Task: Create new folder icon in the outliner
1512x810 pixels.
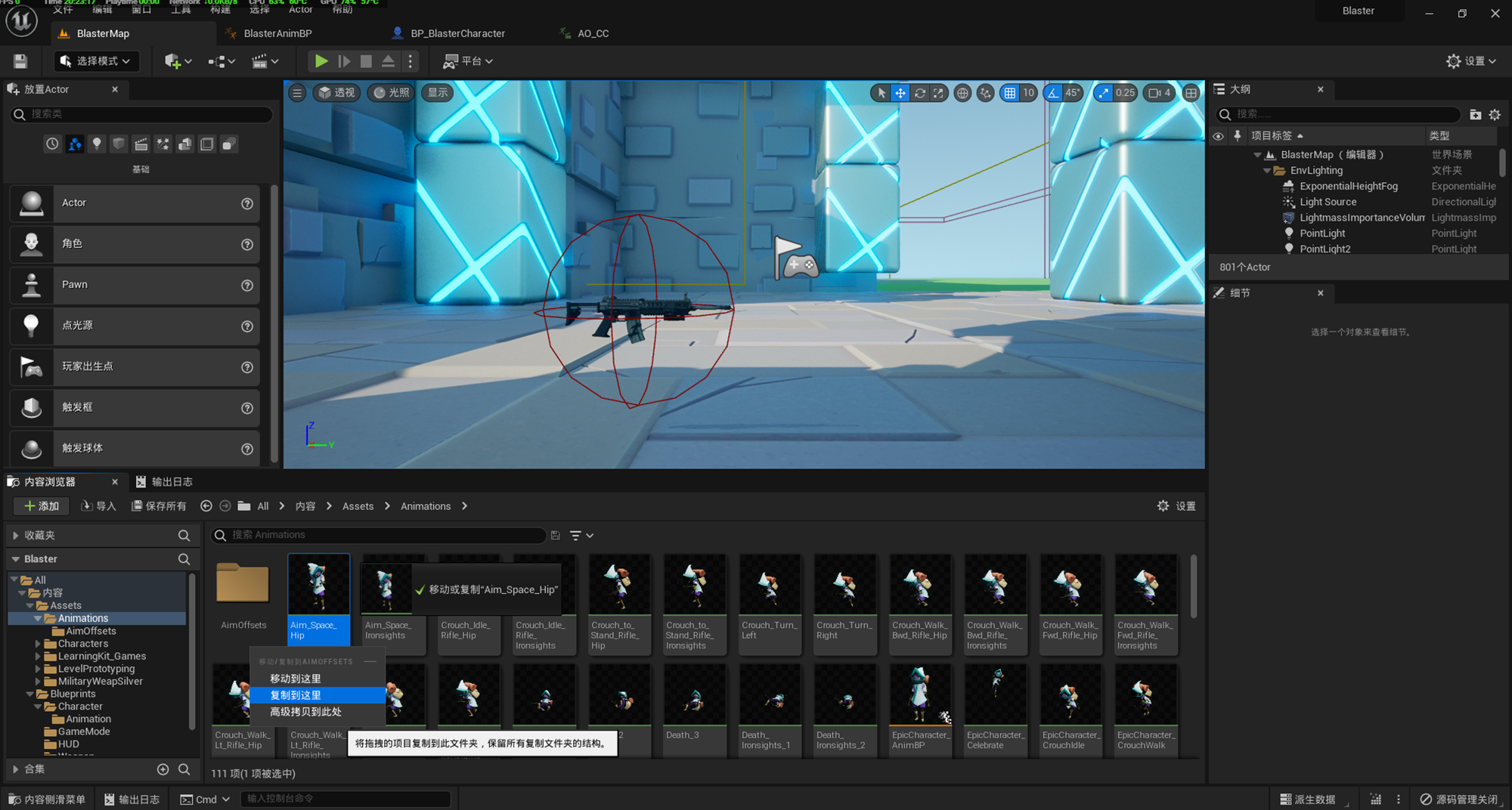Action: 1475,115
